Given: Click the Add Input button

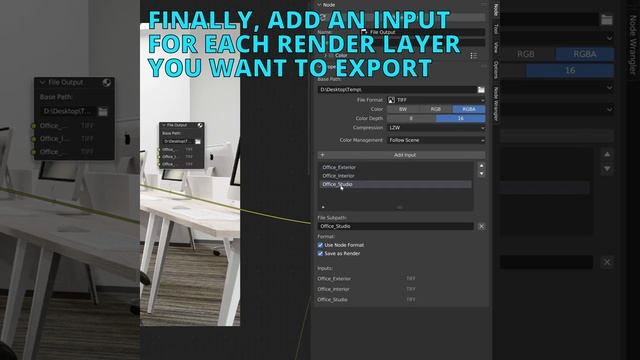Looking at the screenshot, I should point(402,155).
